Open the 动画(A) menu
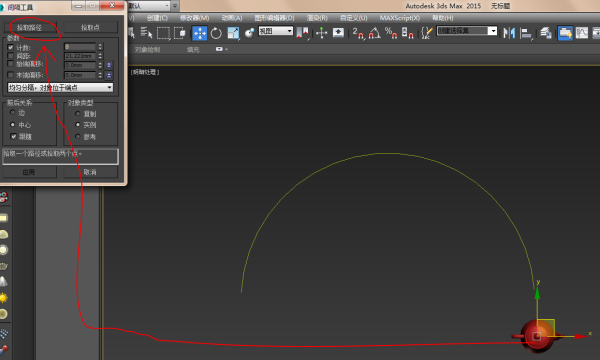Image resolution: width=600 pixels, height=360 pixels. point(232,18)
